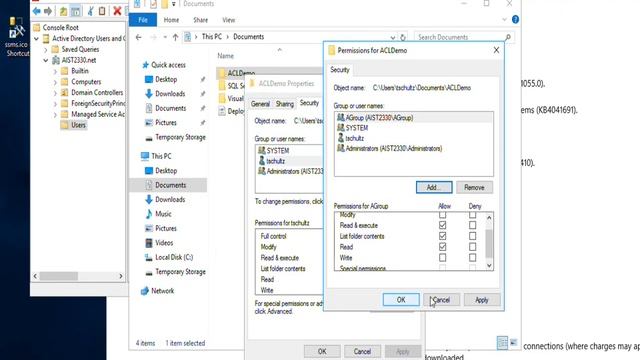The height and width of the screenshot is (360, 640).
Task: Click the MMC tree horizontal scrollbar thumb
Action: [x=59, y=276]
